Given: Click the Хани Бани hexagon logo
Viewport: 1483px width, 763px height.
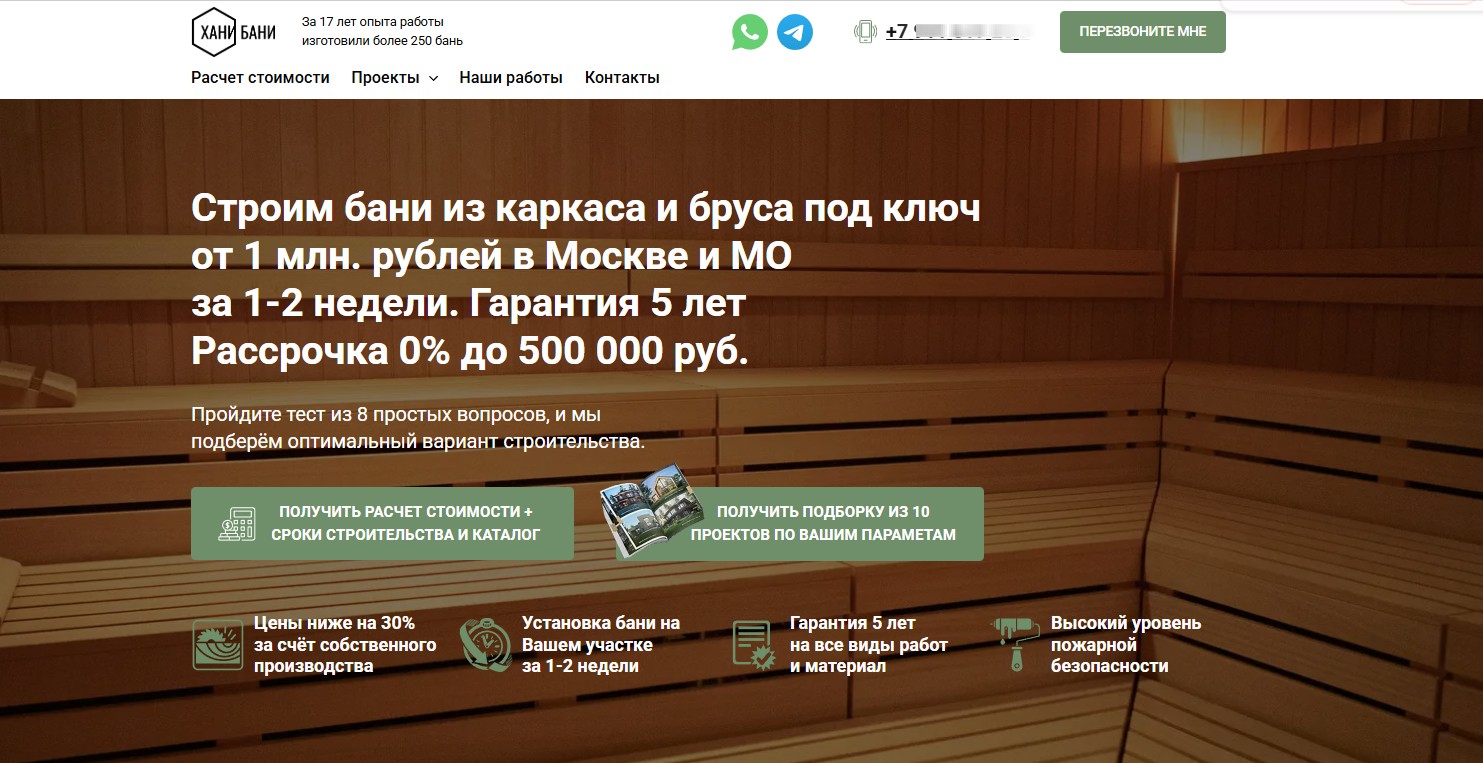Looking at the screenshot, I should pos(233,32).
